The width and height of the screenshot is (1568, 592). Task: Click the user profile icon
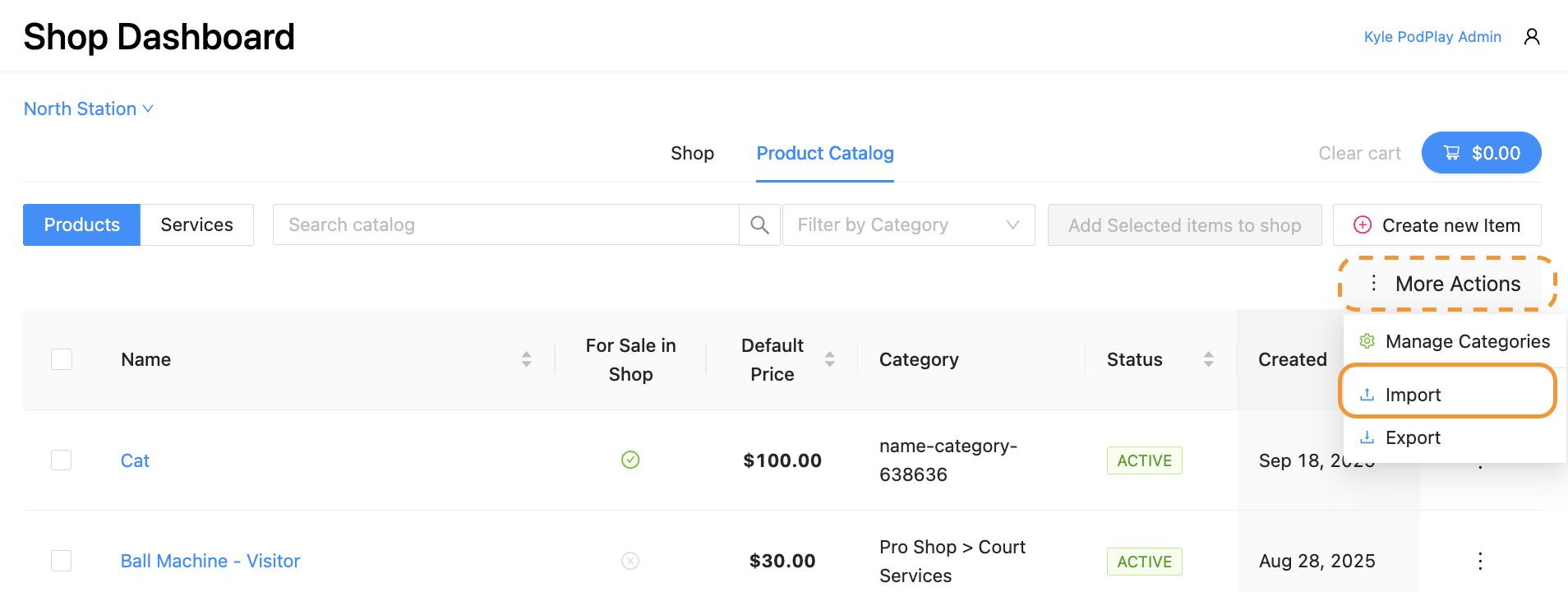coord(1531,37)
